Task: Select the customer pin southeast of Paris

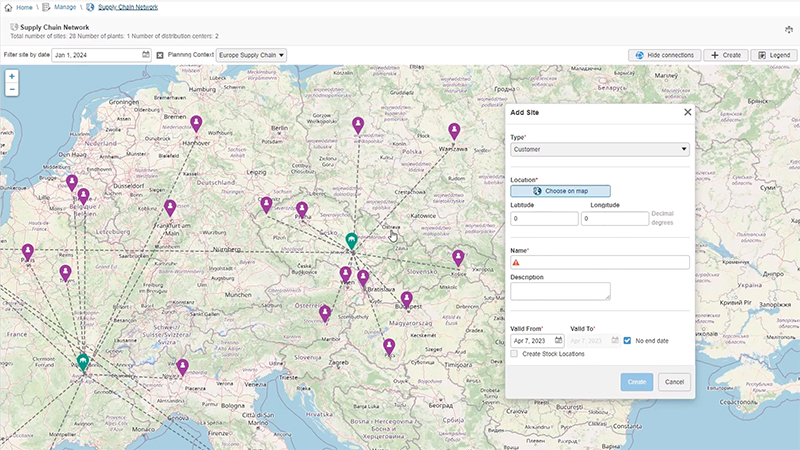Action: (65, 273)
